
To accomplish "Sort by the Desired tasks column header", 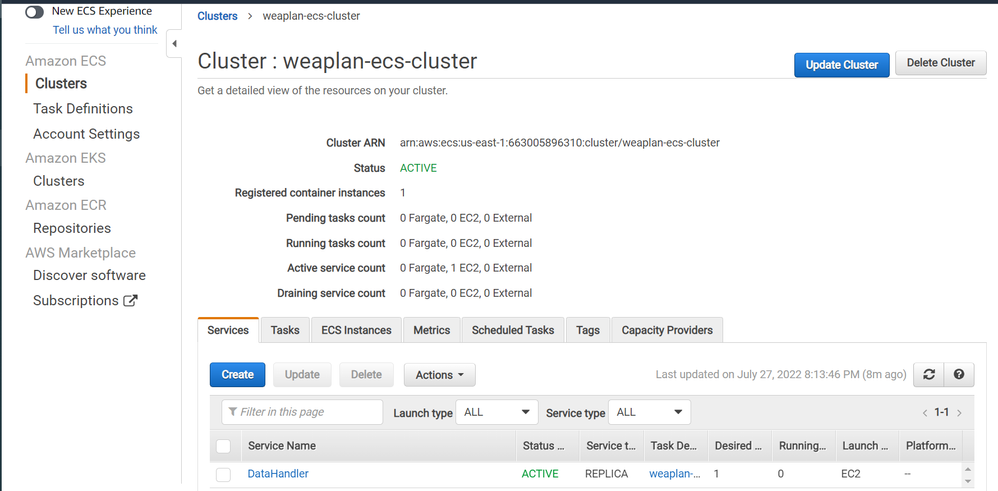I will (x=740, y=446).
